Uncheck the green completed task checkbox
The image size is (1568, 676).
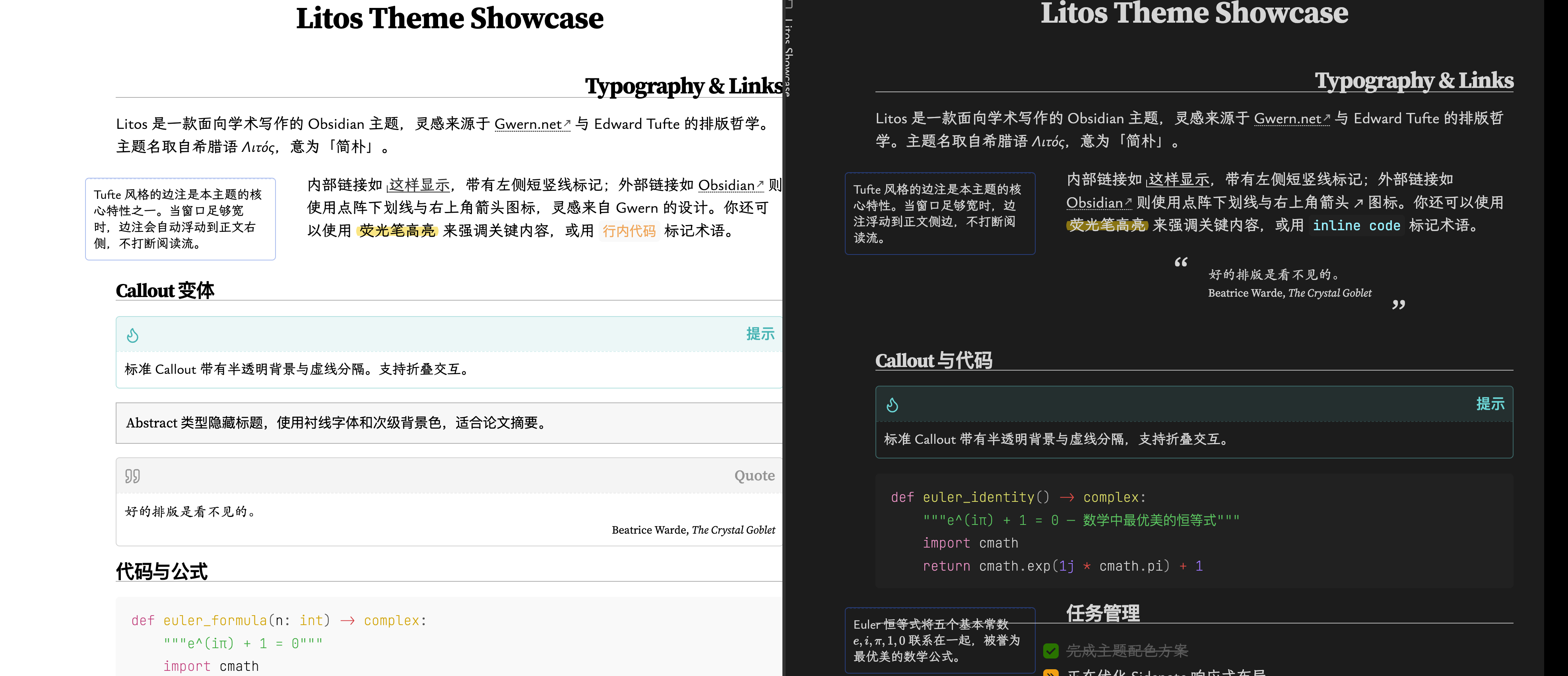[x=1051, y=651]
